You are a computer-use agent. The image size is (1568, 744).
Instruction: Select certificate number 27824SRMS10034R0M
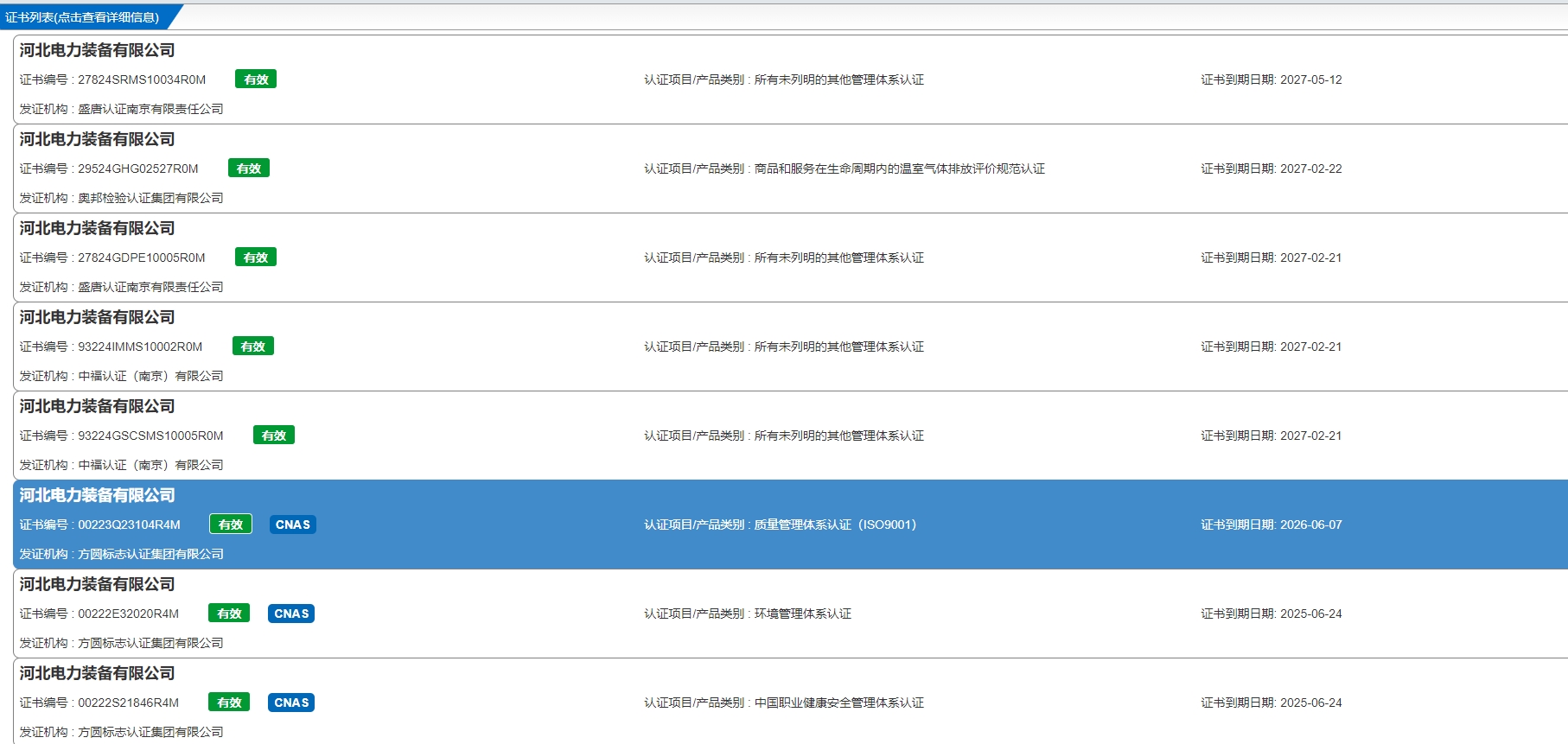coord(142,79)
